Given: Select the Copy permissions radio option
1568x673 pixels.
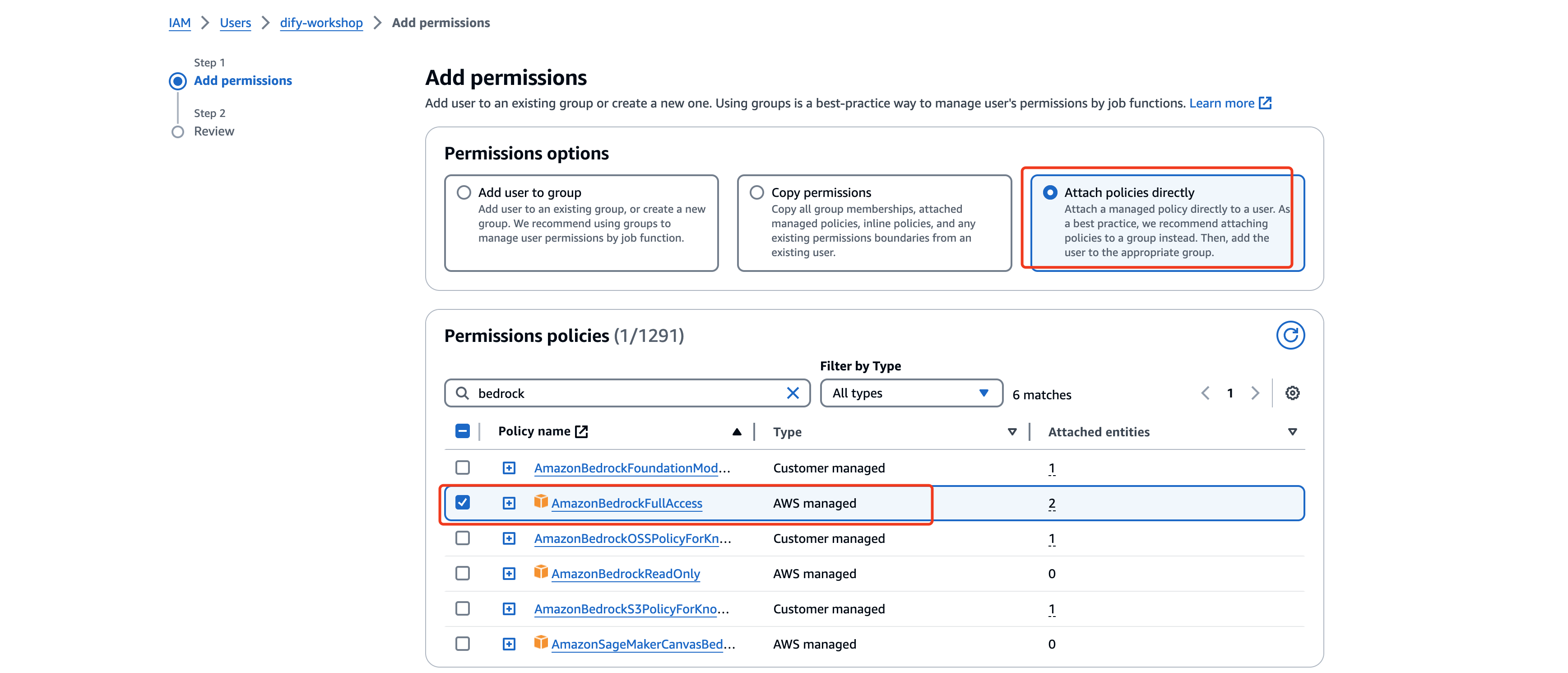Looking at the screenshot, I should [756, 192].
